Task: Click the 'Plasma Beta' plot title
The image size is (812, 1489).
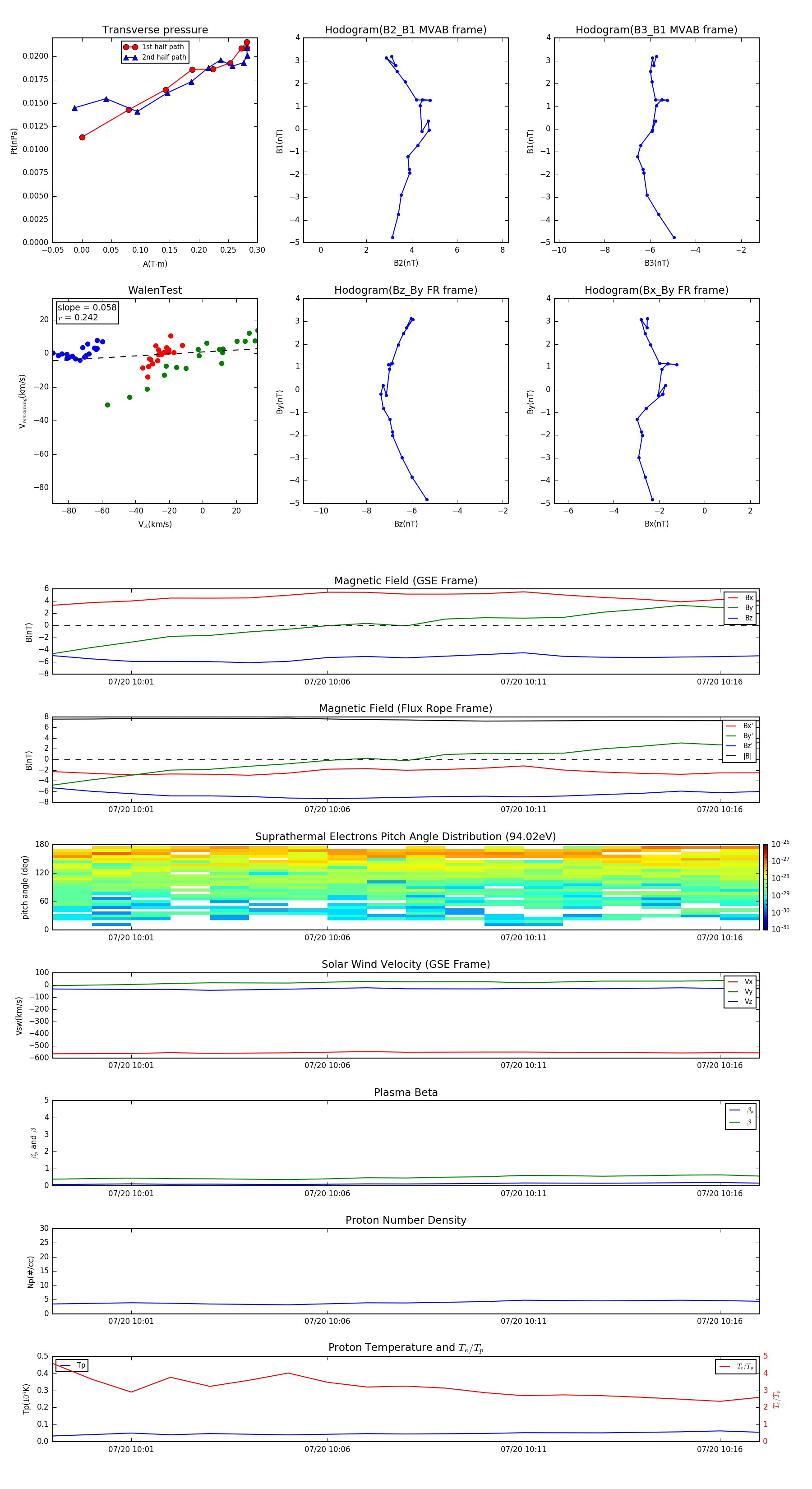Action: 406,1092
